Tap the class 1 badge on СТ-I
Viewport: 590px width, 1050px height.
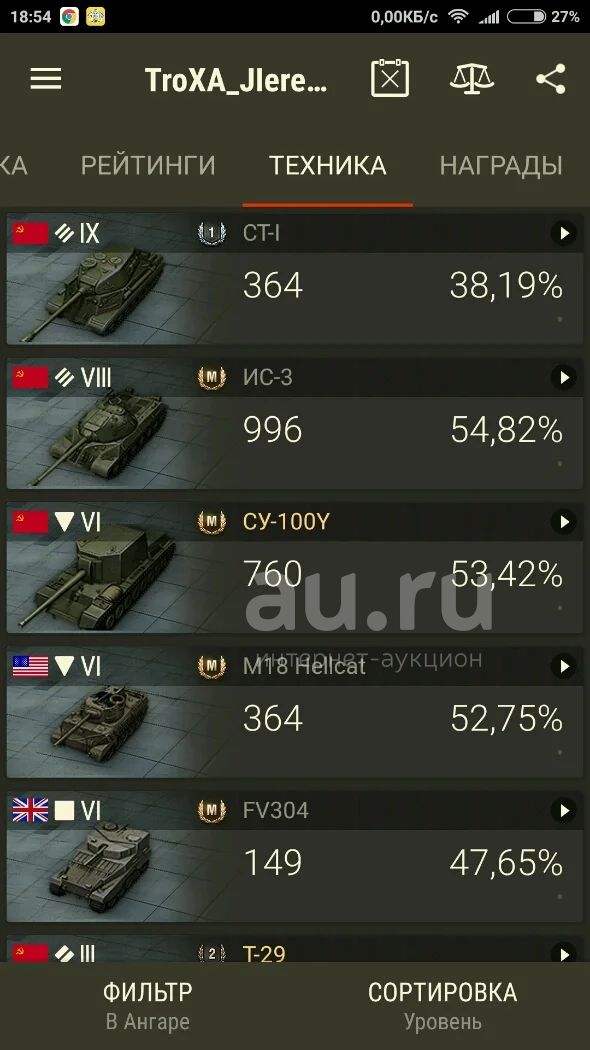click(x=212, y=233)
